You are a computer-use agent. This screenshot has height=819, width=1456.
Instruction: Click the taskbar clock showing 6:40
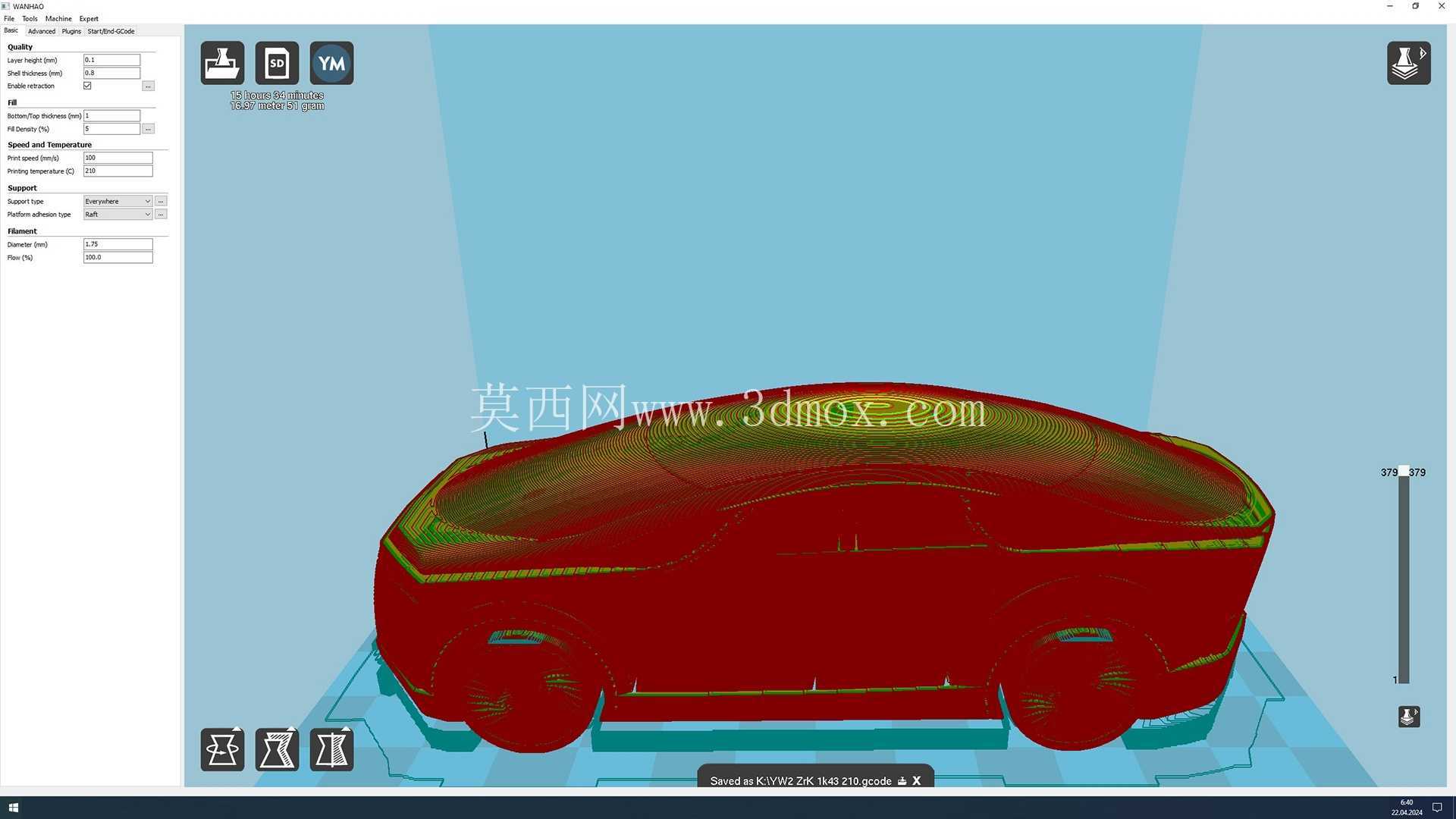point(1407,802)
